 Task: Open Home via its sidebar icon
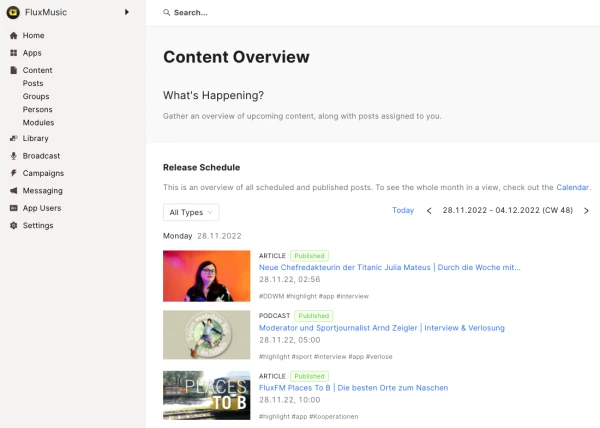coord(13,35)
